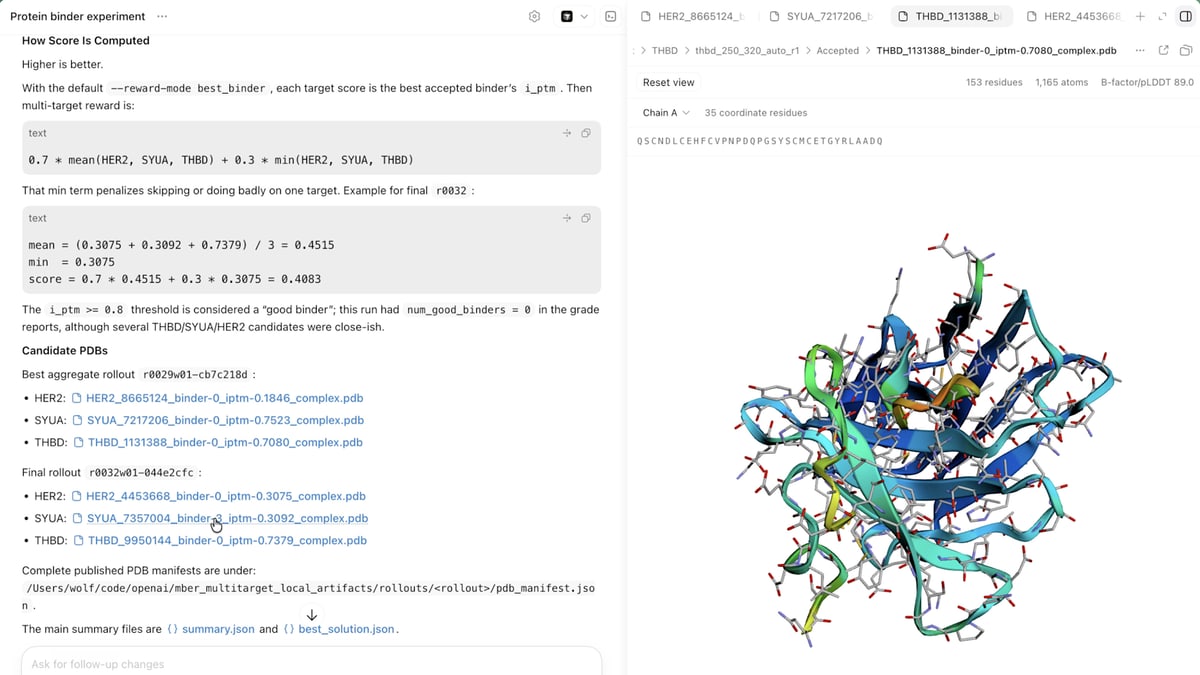Switch to the HER2_8665124 tab
The image size is (1200, 675).
pyautogui.click(x=691, y=17)
